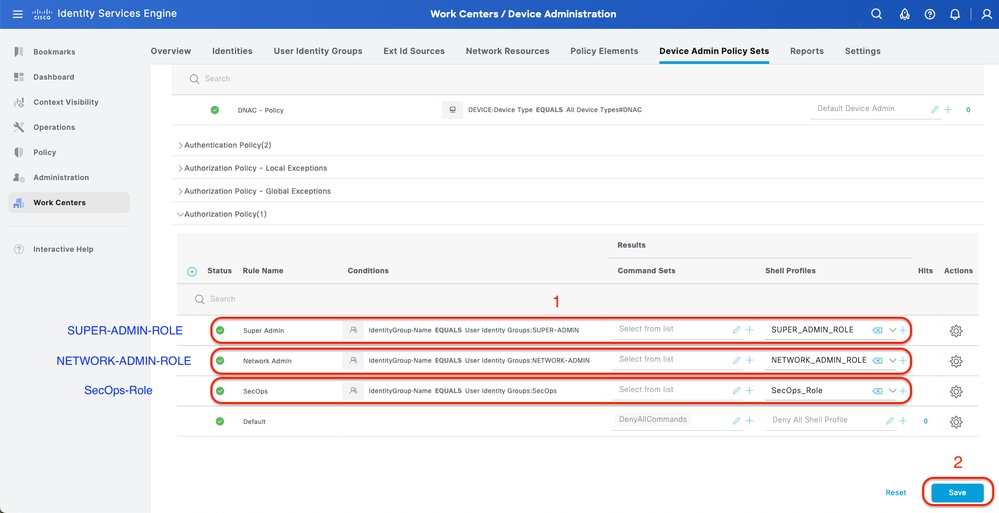Click the global search magnifier icon
This screenshot has height=513, width=999.
(x=877, y=14)
